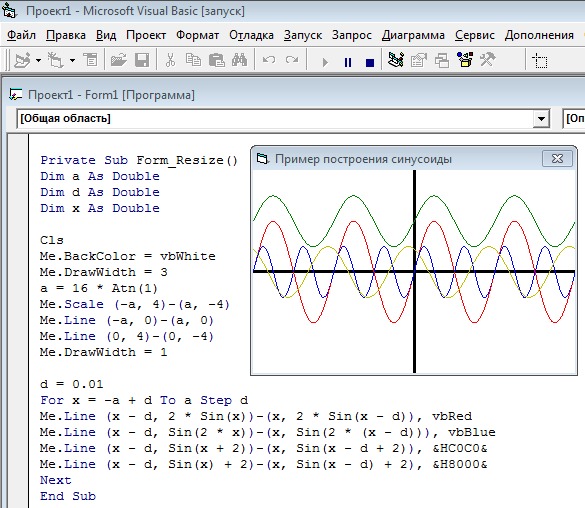
Task: Open the Отладка menu
Action: pyautogui.click(x=251, y=35)
